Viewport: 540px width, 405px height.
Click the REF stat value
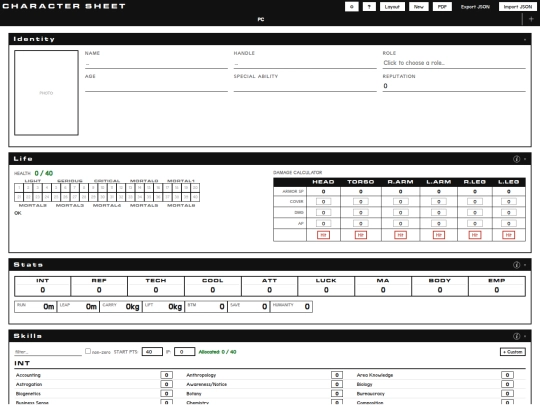(x=99, y=290)
